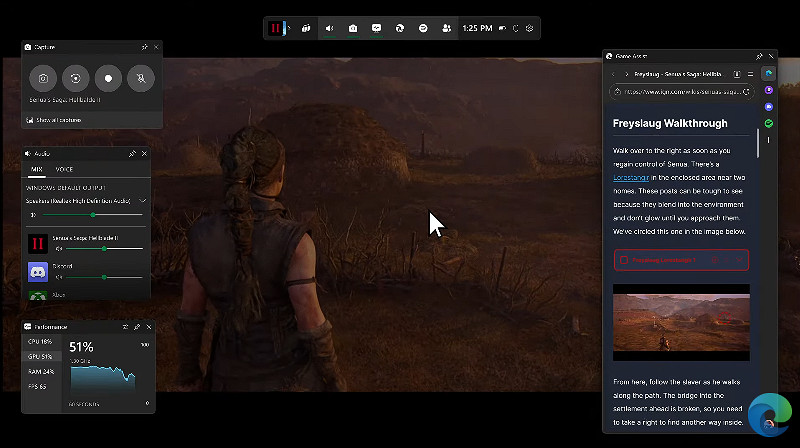
Task: Select the GPU 51% performance metric
Action: [x=41, y=356]
